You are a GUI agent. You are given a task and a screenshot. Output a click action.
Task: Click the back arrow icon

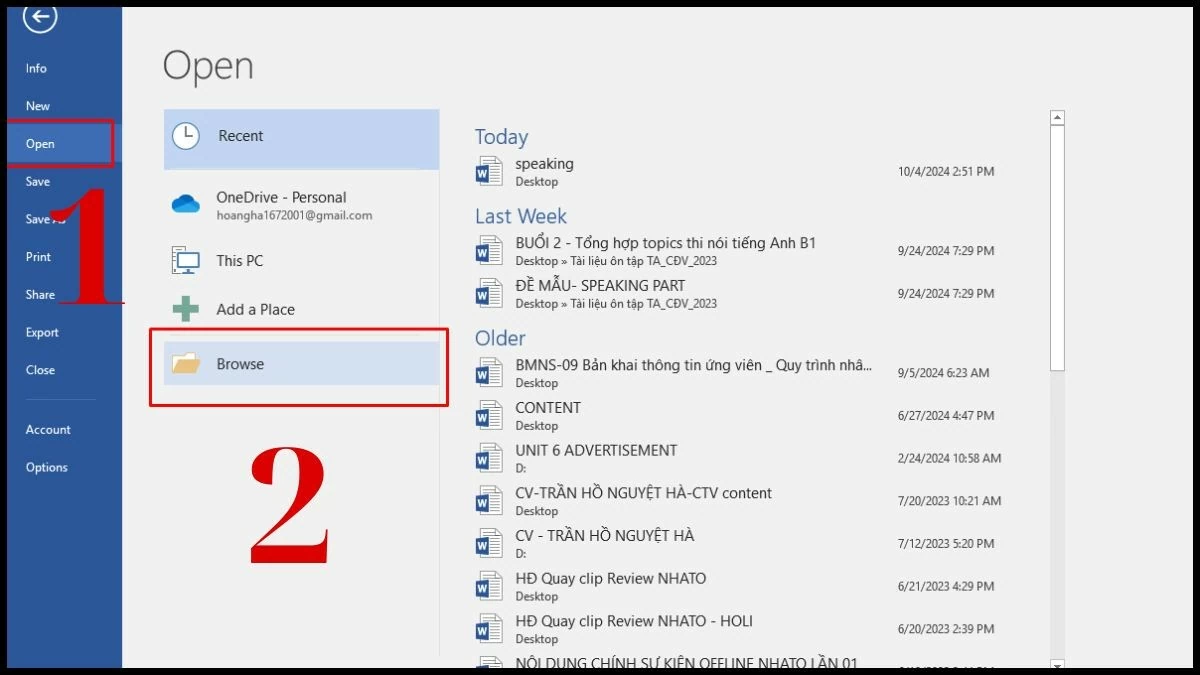[40, 17]
